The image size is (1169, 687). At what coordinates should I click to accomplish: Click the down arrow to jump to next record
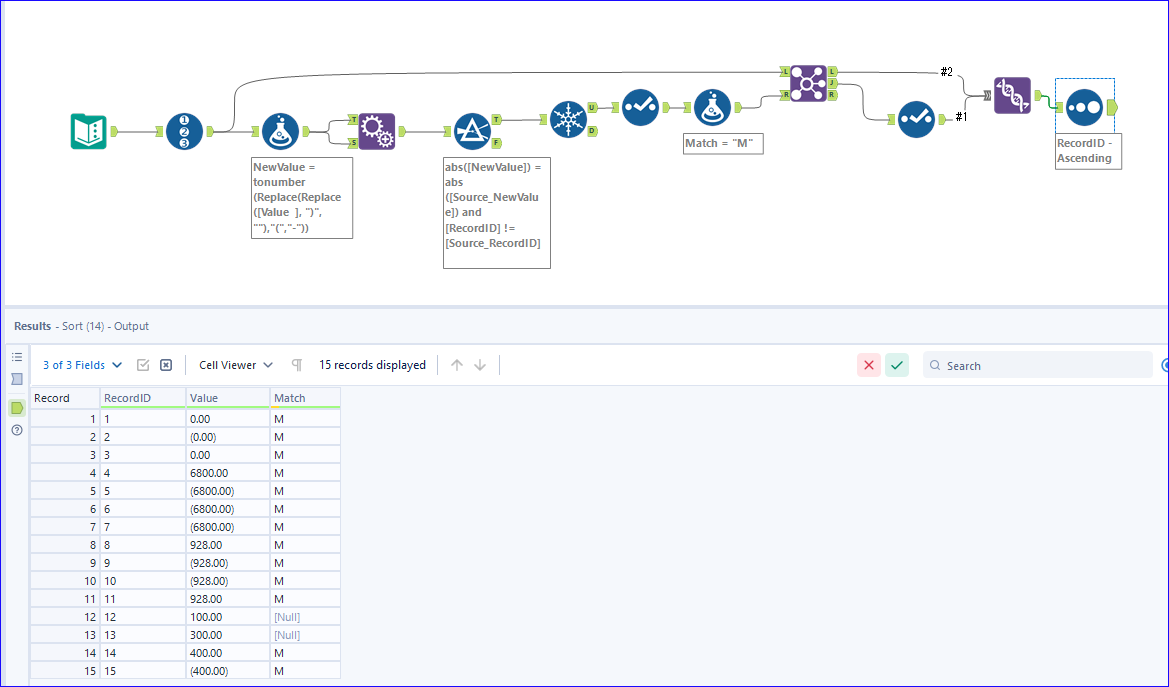(478, 365)
